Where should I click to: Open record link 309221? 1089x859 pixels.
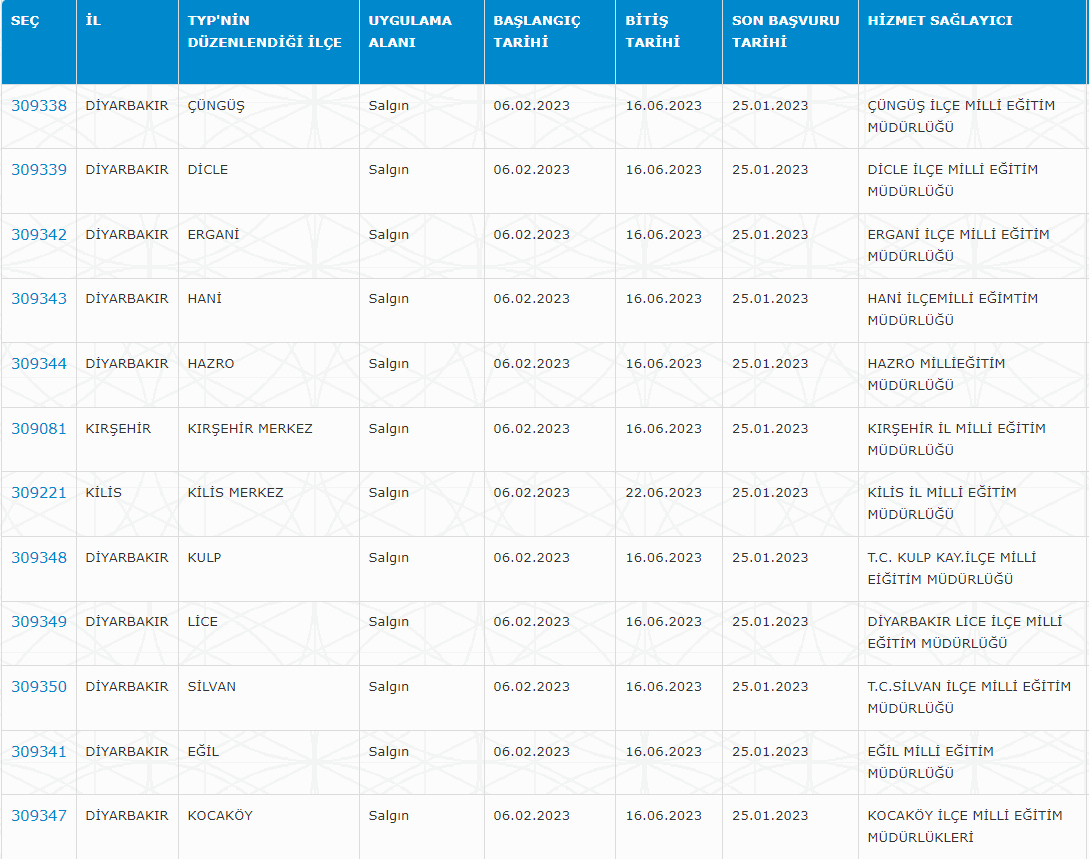(39, 492)
